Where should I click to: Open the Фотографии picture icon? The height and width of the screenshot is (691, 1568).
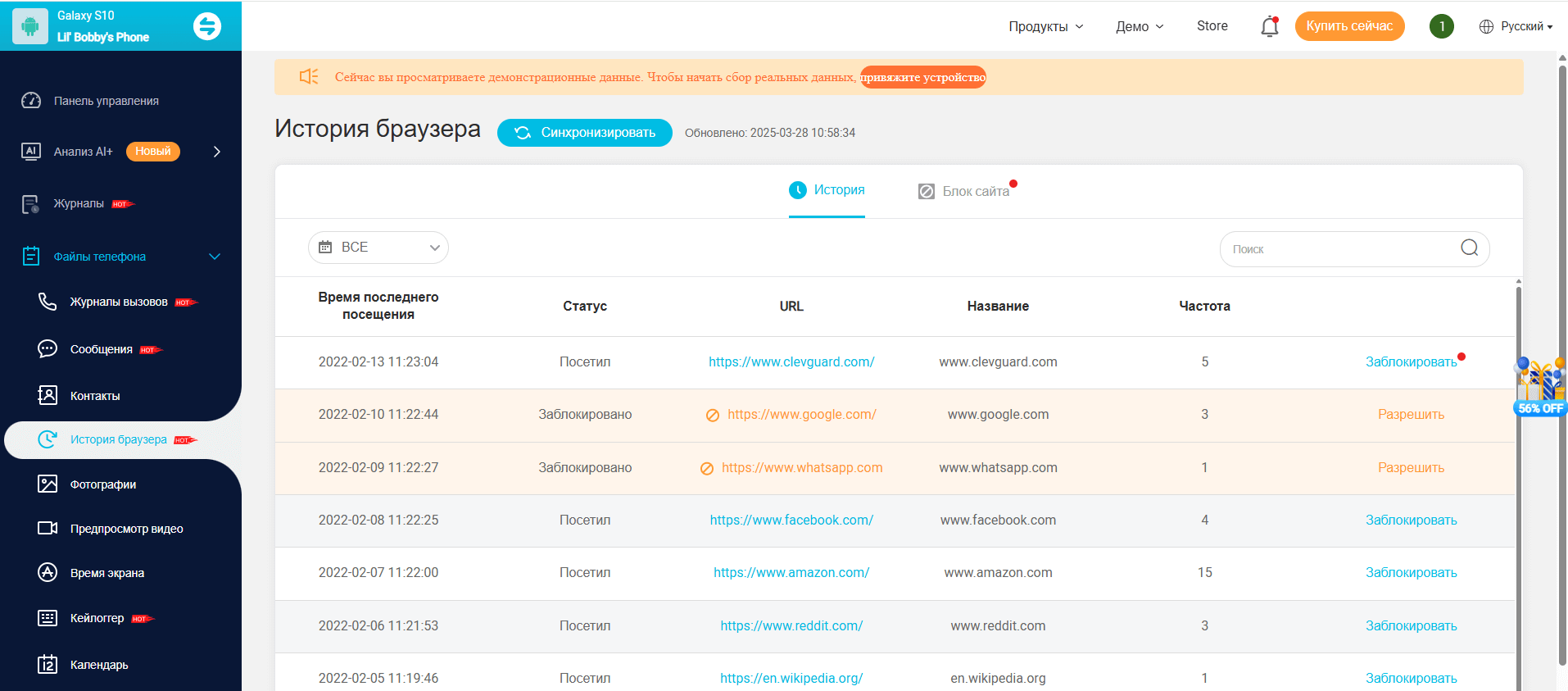pyautogui.click(x=48, y=484)
